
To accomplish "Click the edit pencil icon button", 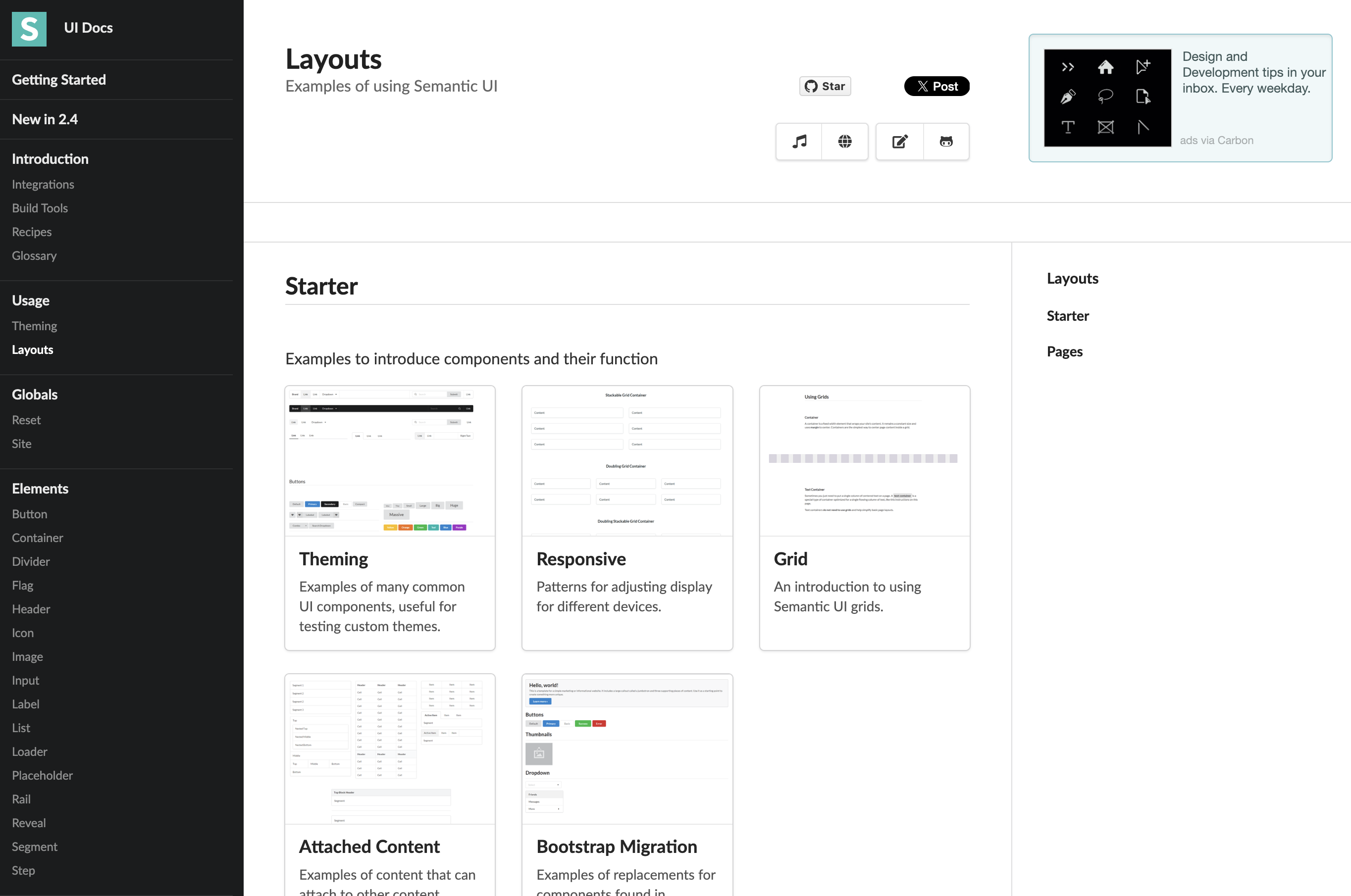I will (x=899, y=141).
